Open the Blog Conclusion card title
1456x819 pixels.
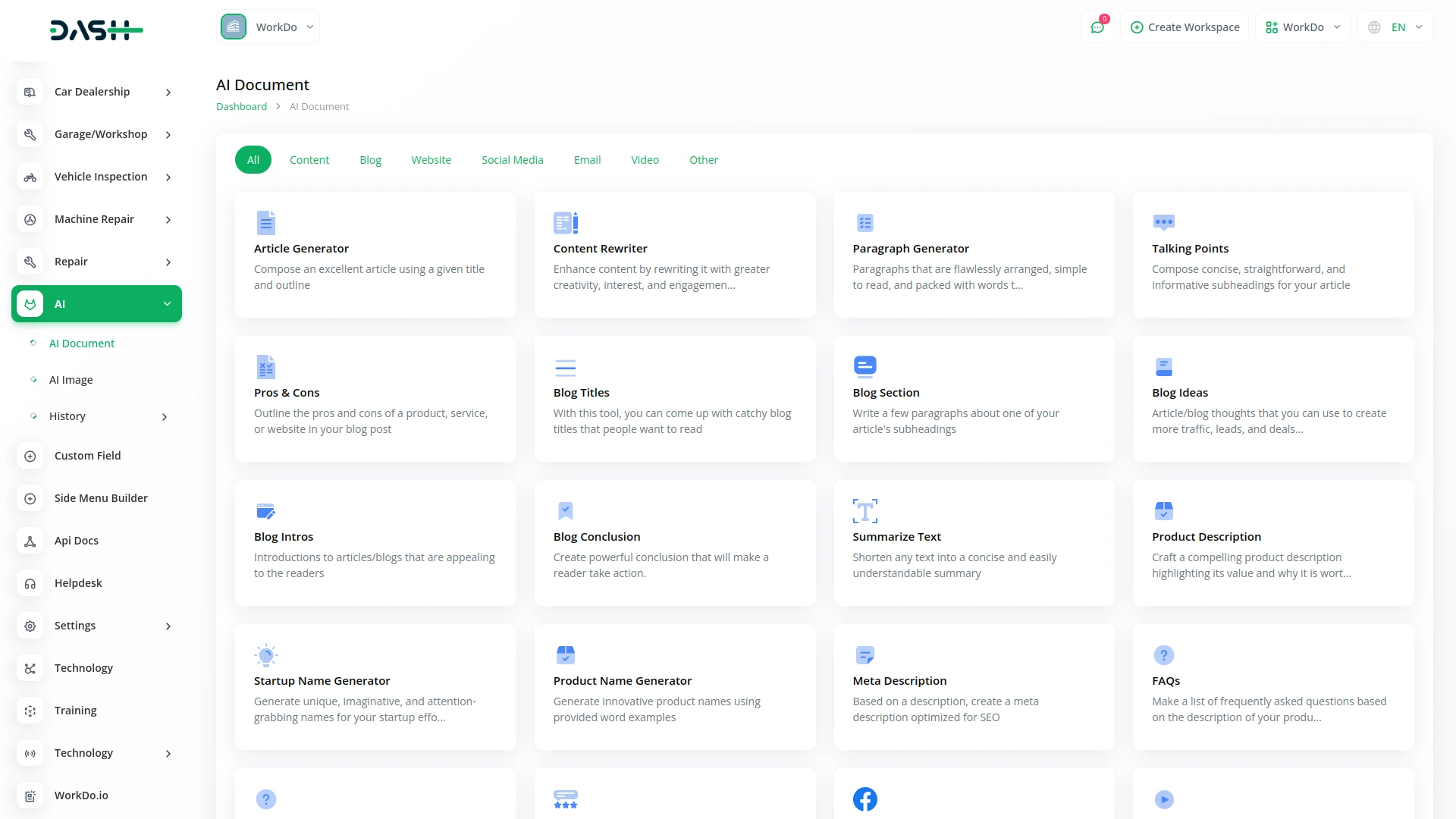[597, 537]
